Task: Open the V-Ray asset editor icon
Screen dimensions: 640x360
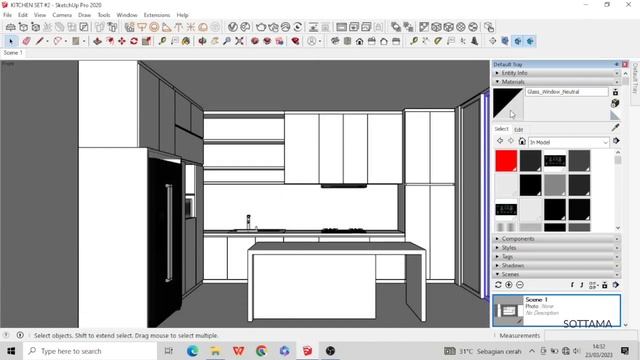Action: coord(233,27)
